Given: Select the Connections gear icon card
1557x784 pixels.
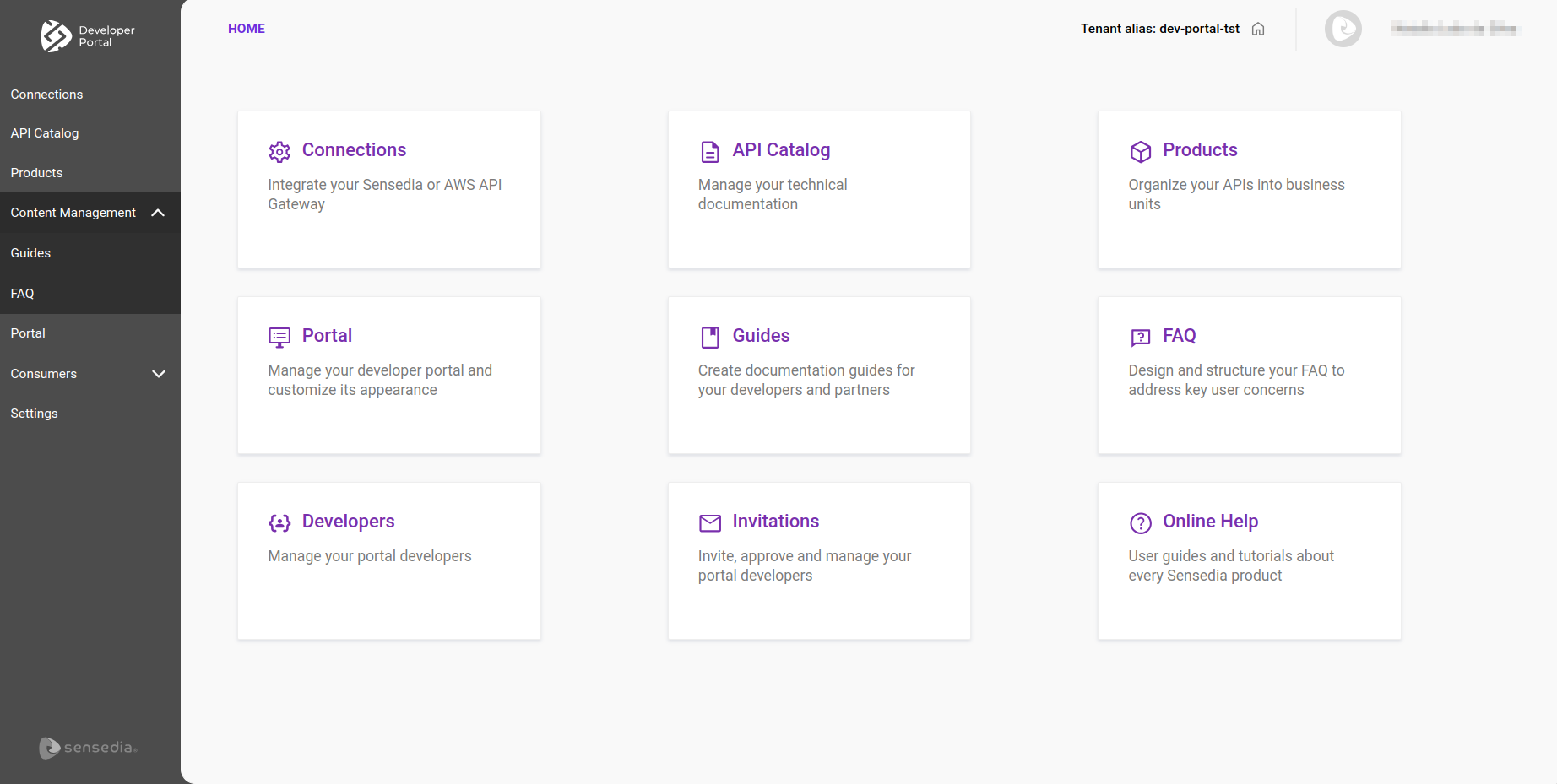Looking at the screenshot, I should tap(279, 152).
